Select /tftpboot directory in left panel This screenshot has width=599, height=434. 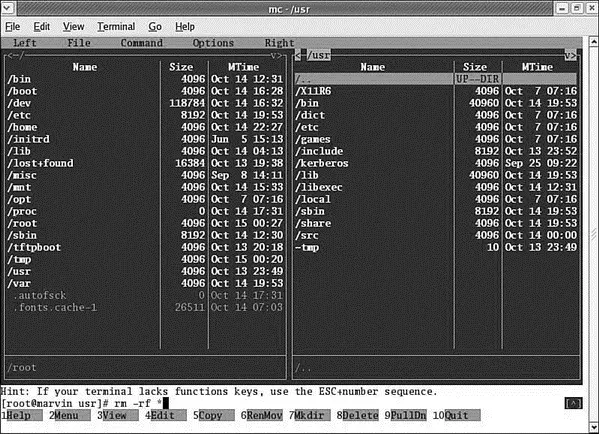[145, 248]
